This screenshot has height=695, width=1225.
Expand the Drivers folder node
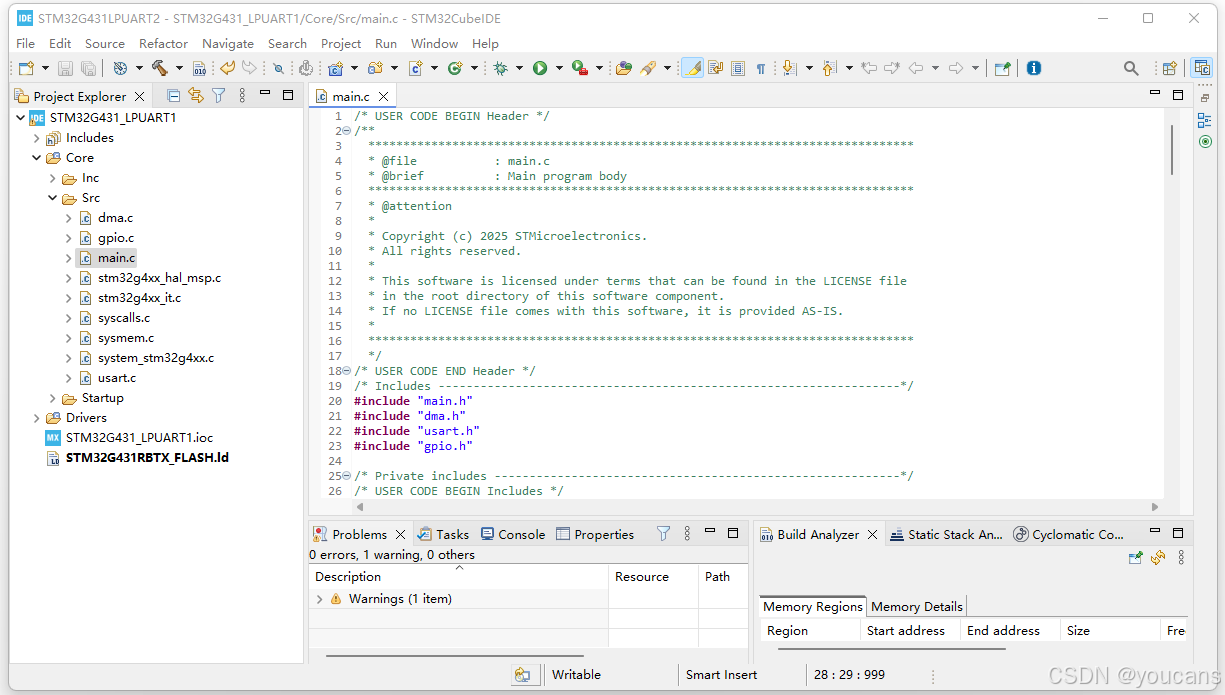37,418
